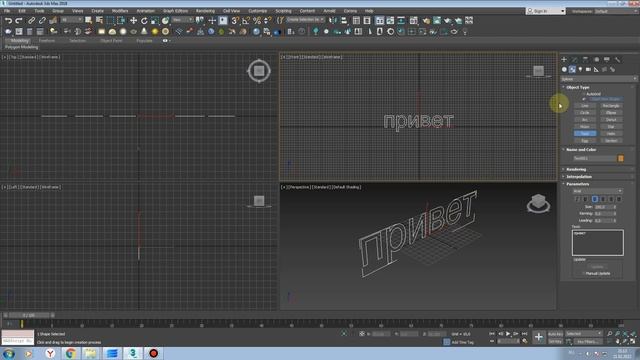Select the Cameras category icon
This screenshot has height=360, width=640.
[x=588, y=70]
